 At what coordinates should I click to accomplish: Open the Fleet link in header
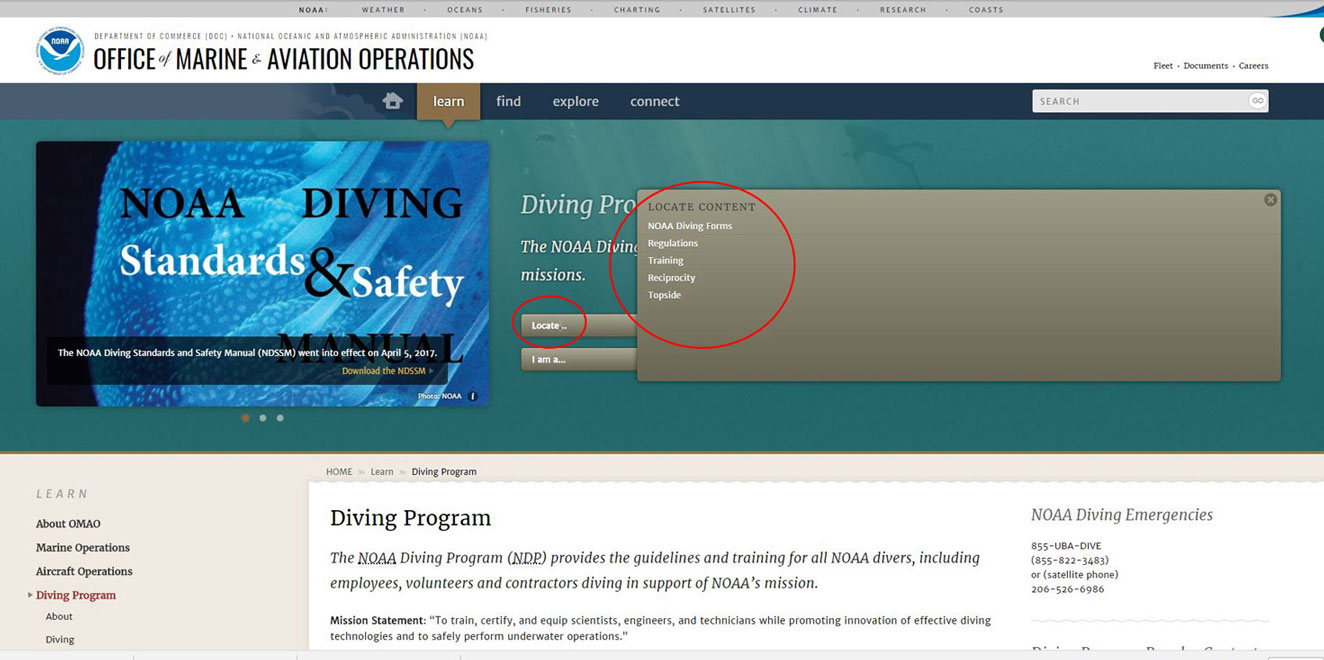point(1163,66)
